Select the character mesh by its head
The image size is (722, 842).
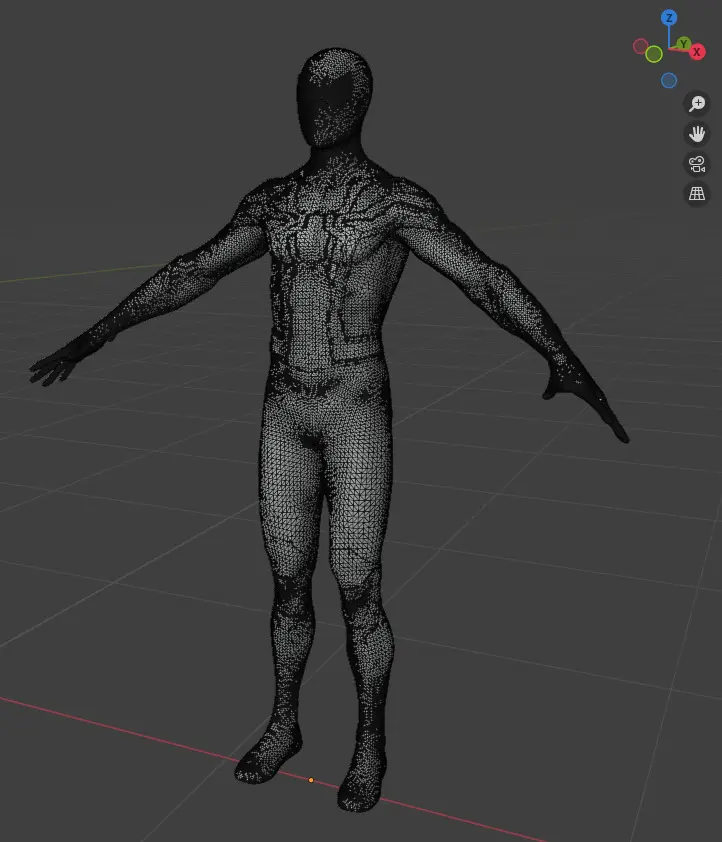(334, 97)
